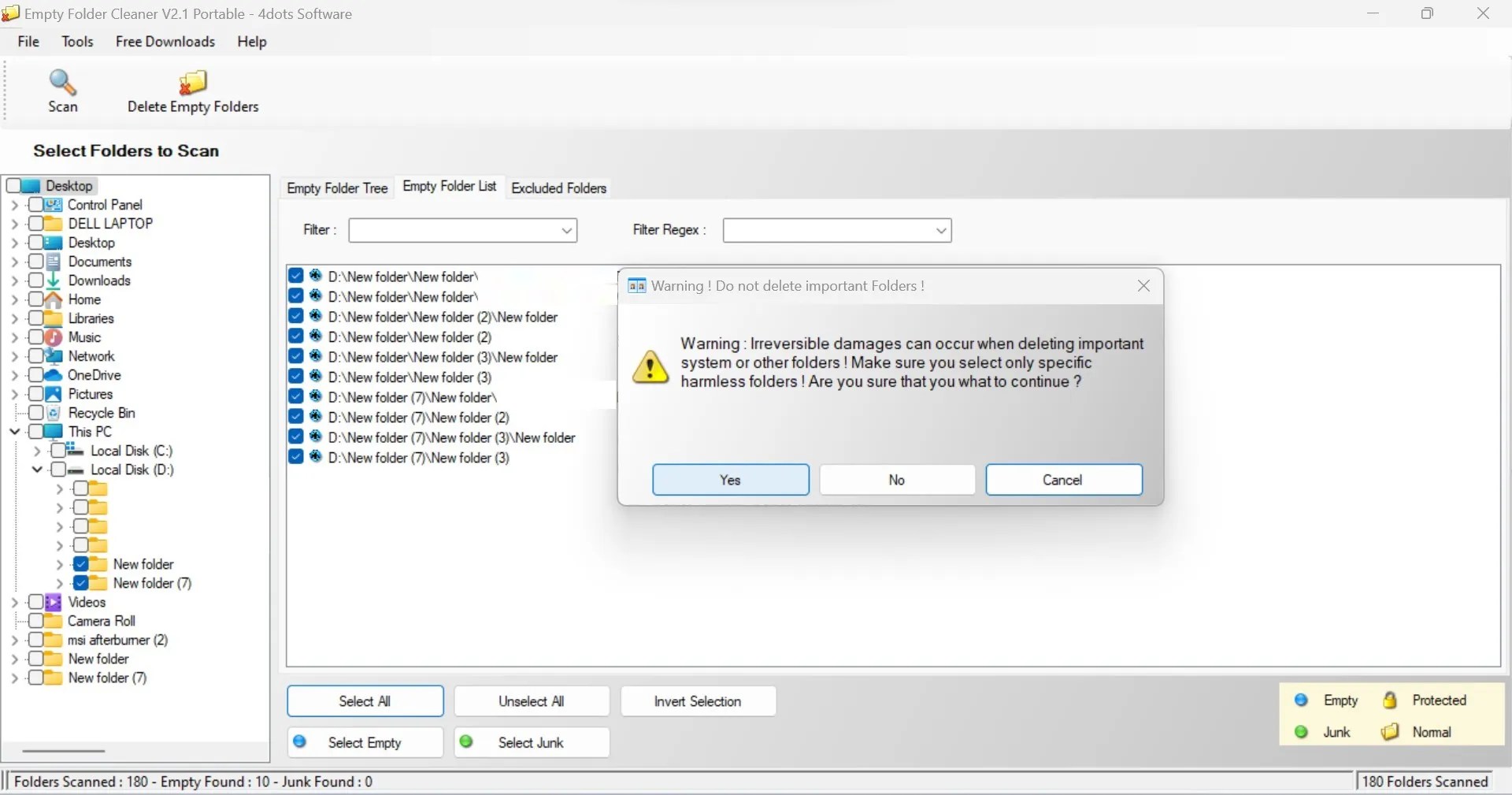This screenshot has width=1512, height=795.
Task: Click the Invert Selection button
Action: (698, 701)
